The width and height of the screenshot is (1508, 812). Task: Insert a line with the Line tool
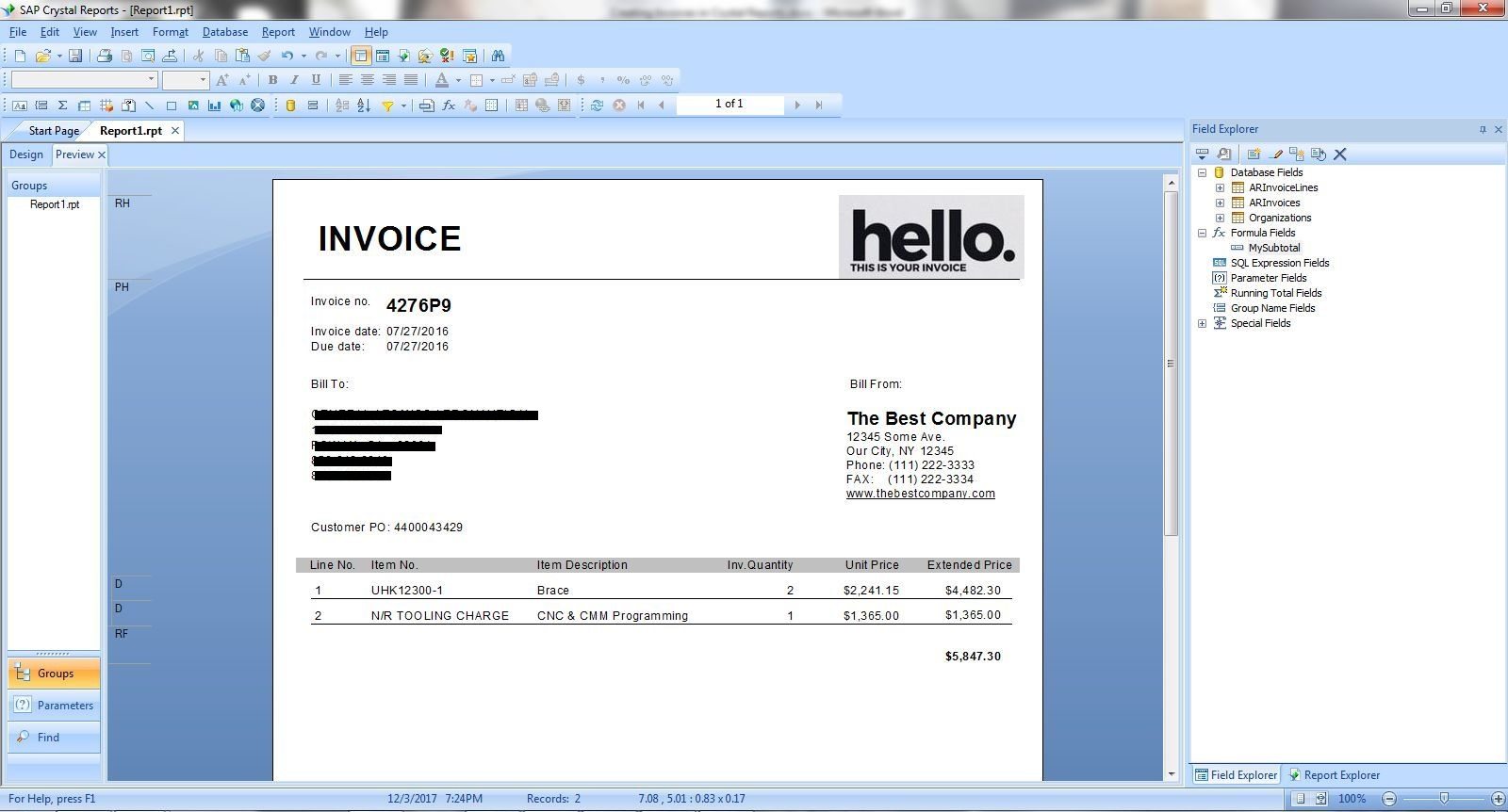(x=150, y=106)
